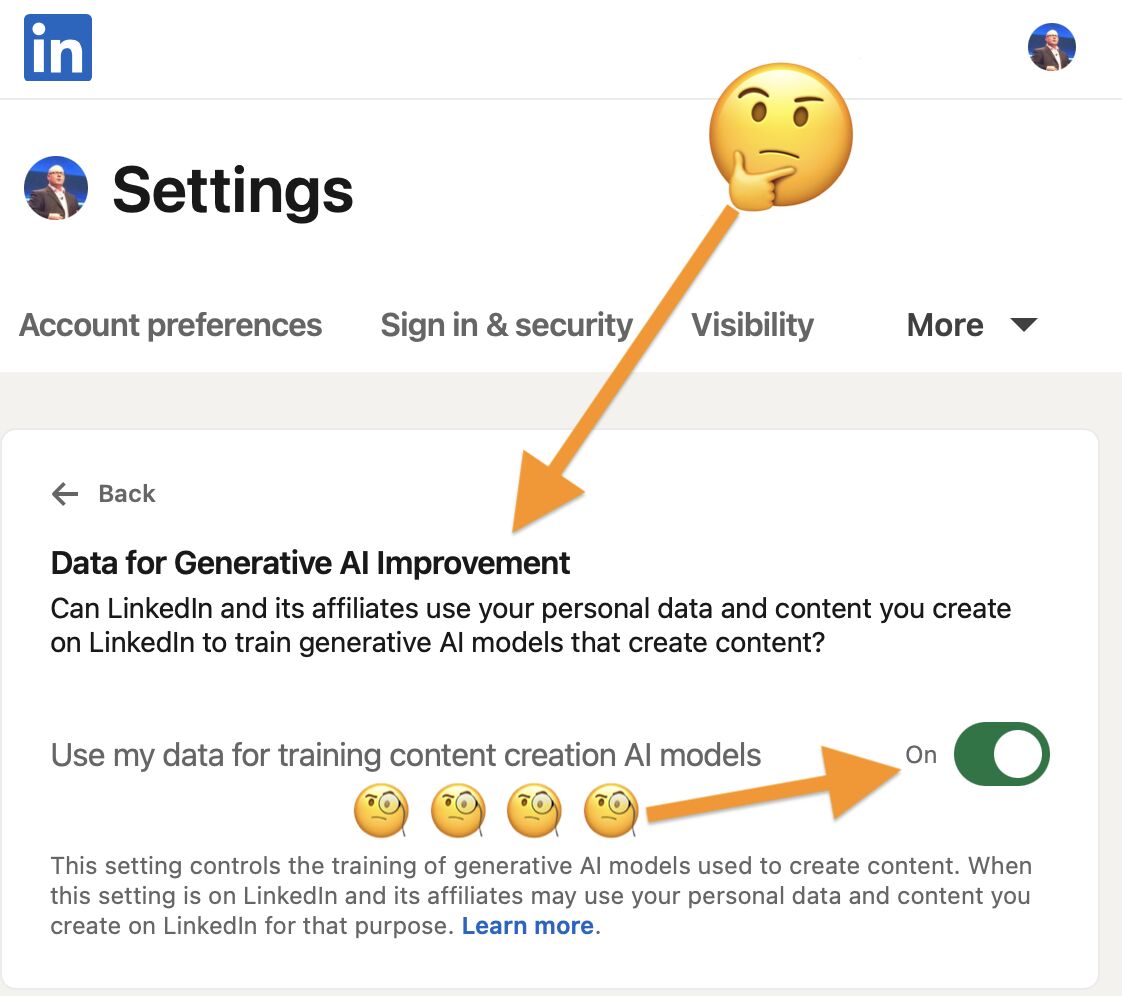Select the Visibility tab
The height and width of the screenshot is (996, 1122).
coord(753,325)
